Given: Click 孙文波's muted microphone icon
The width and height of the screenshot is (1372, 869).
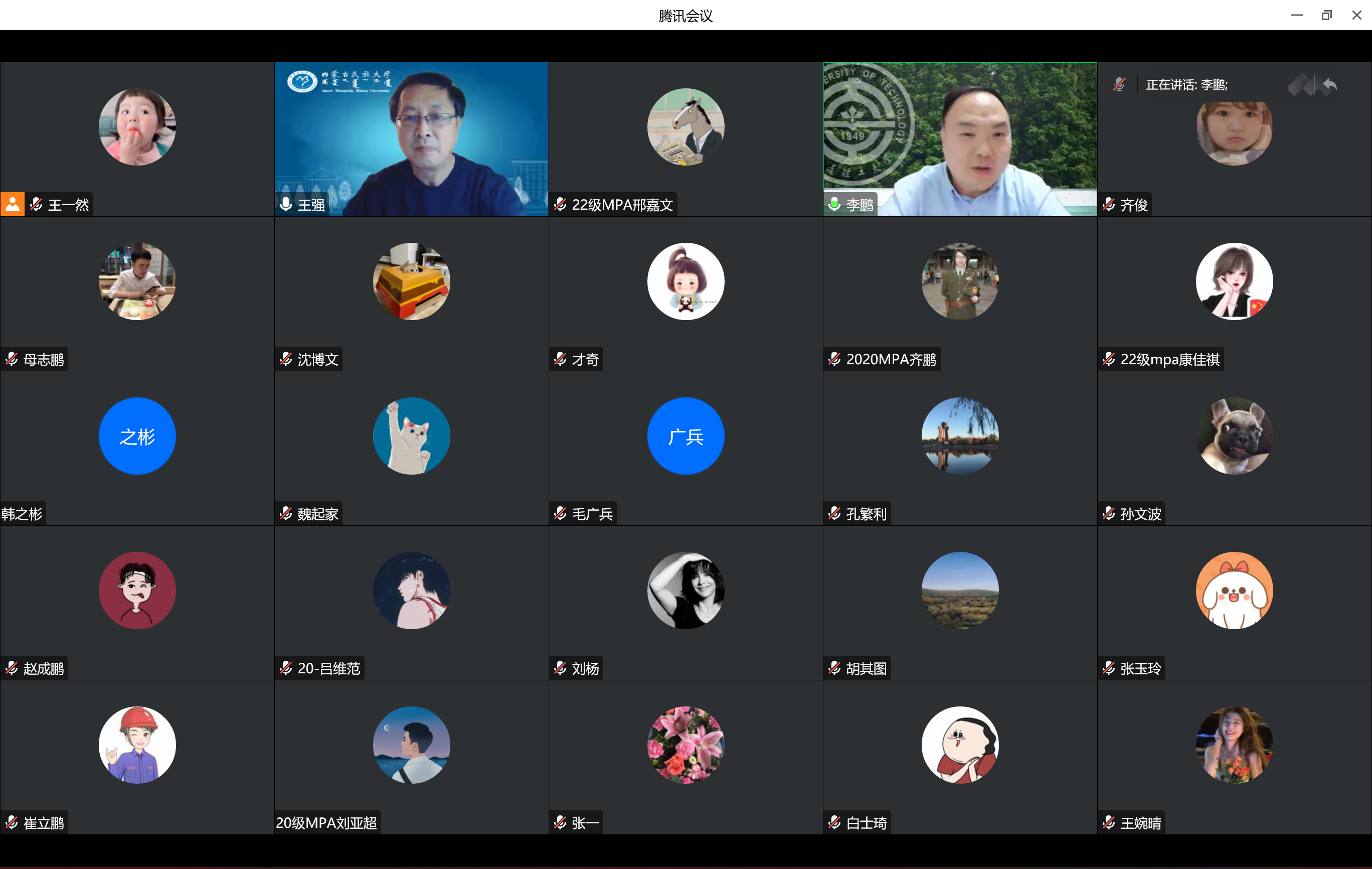Looking at the screenshot, I should [x=1109, y=513].
